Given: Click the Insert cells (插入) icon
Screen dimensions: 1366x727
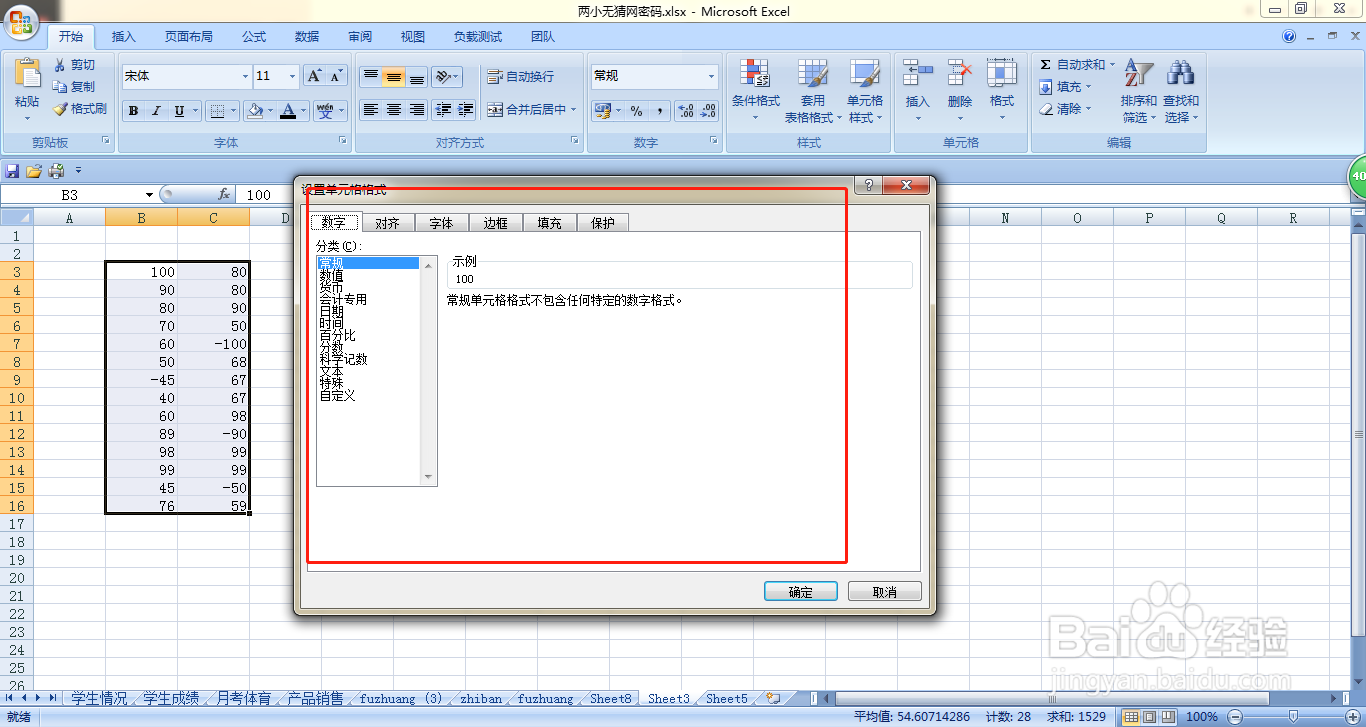Looking at the screenshot, I should click(x=917, y=74).
